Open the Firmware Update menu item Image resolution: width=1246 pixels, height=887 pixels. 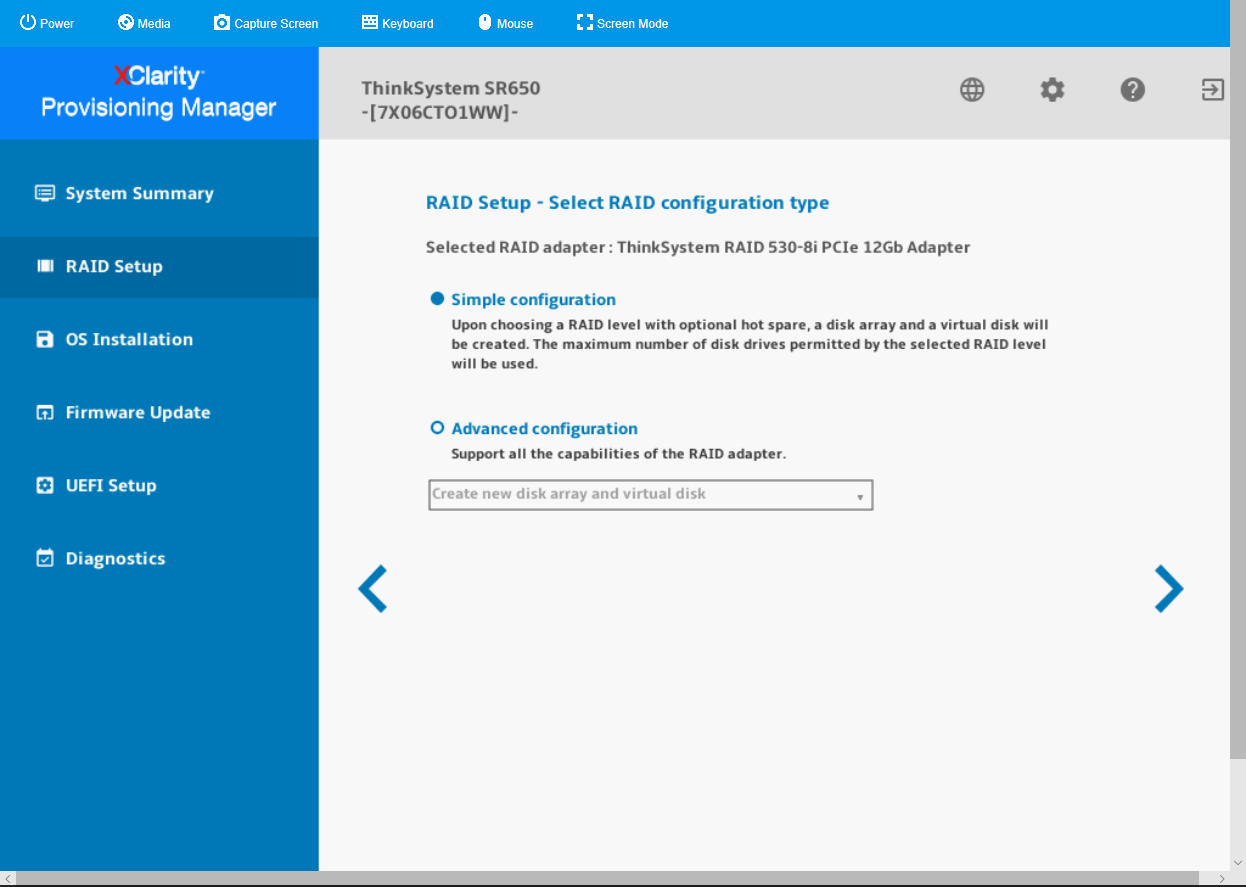pos(159,412)
